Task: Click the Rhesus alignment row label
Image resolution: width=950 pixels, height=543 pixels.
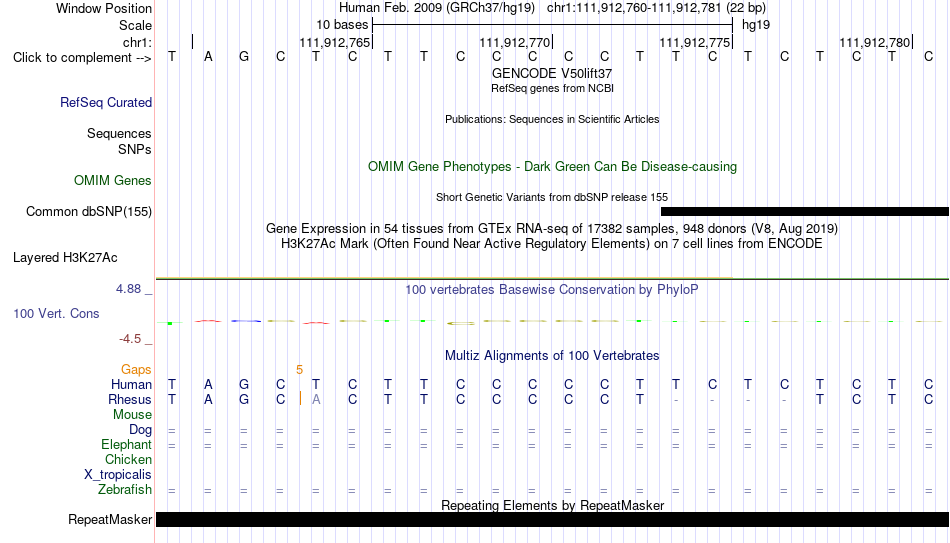Action: 130,400
